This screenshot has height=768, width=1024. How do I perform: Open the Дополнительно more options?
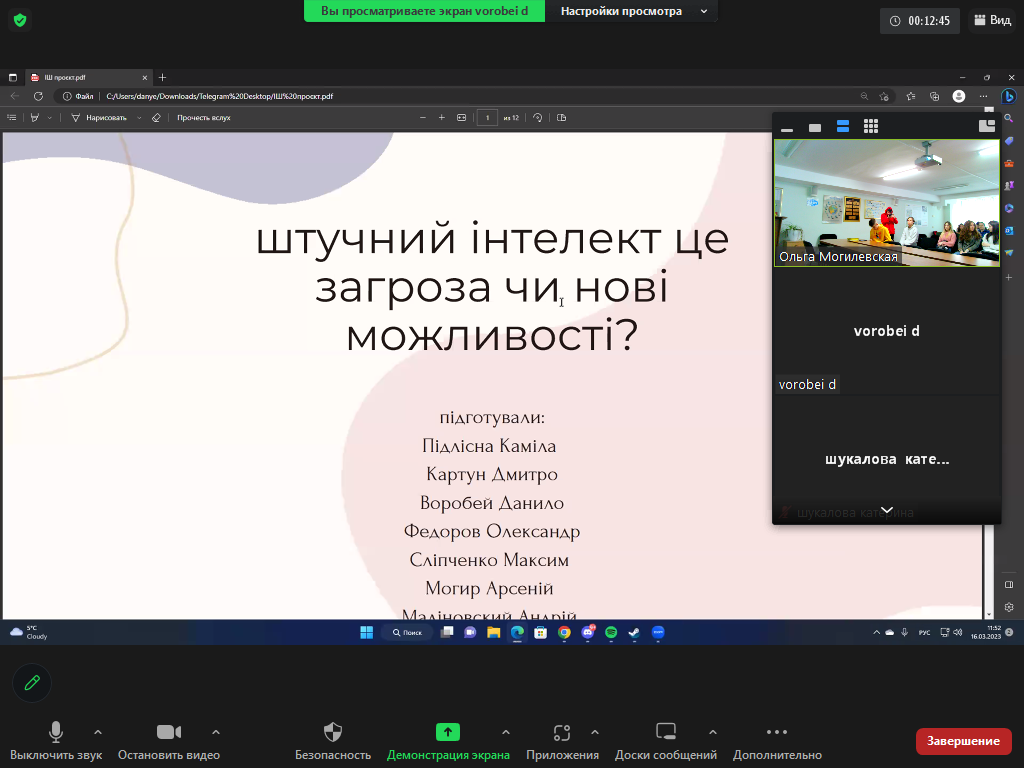click(777, 741)
